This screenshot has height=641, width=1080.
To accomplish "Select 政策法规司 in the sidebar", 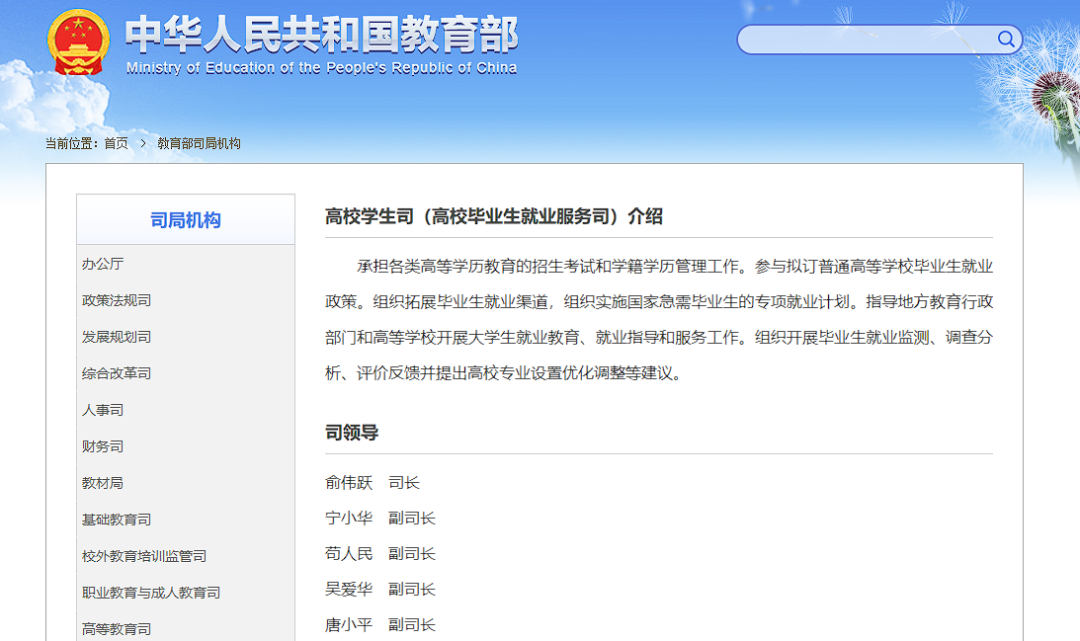I will [x=116, y=300].
